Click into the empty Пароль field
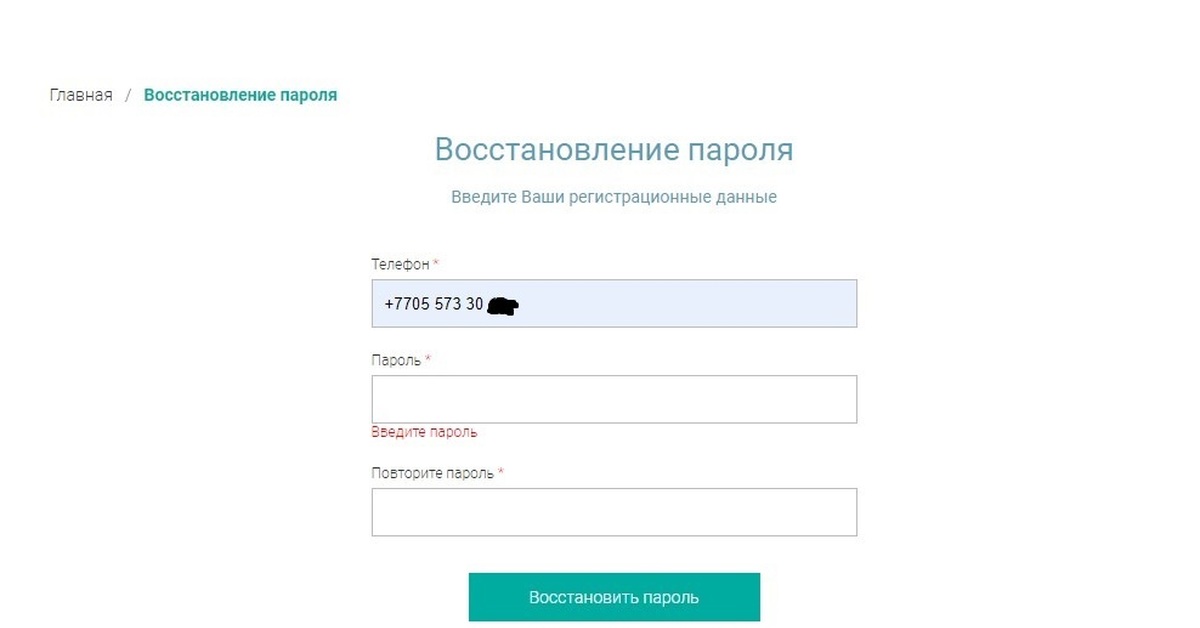Screen dimensions: 1200x628 614,399
